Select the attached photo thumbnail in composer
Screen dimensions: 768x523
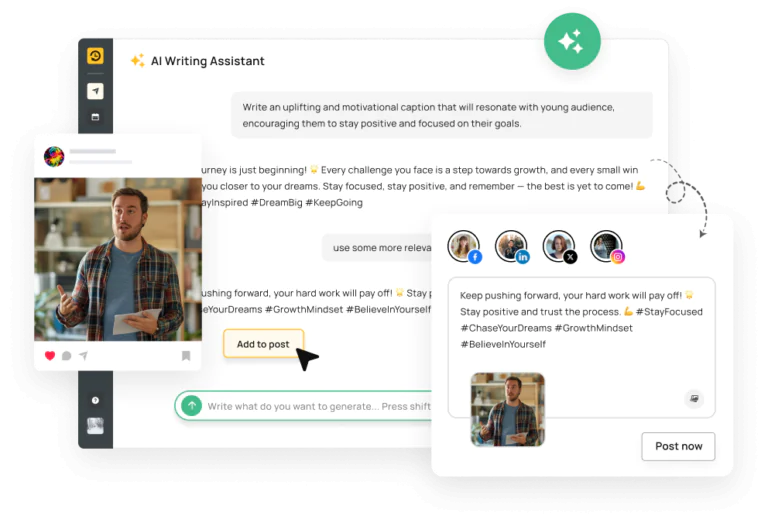coord(507,409)
